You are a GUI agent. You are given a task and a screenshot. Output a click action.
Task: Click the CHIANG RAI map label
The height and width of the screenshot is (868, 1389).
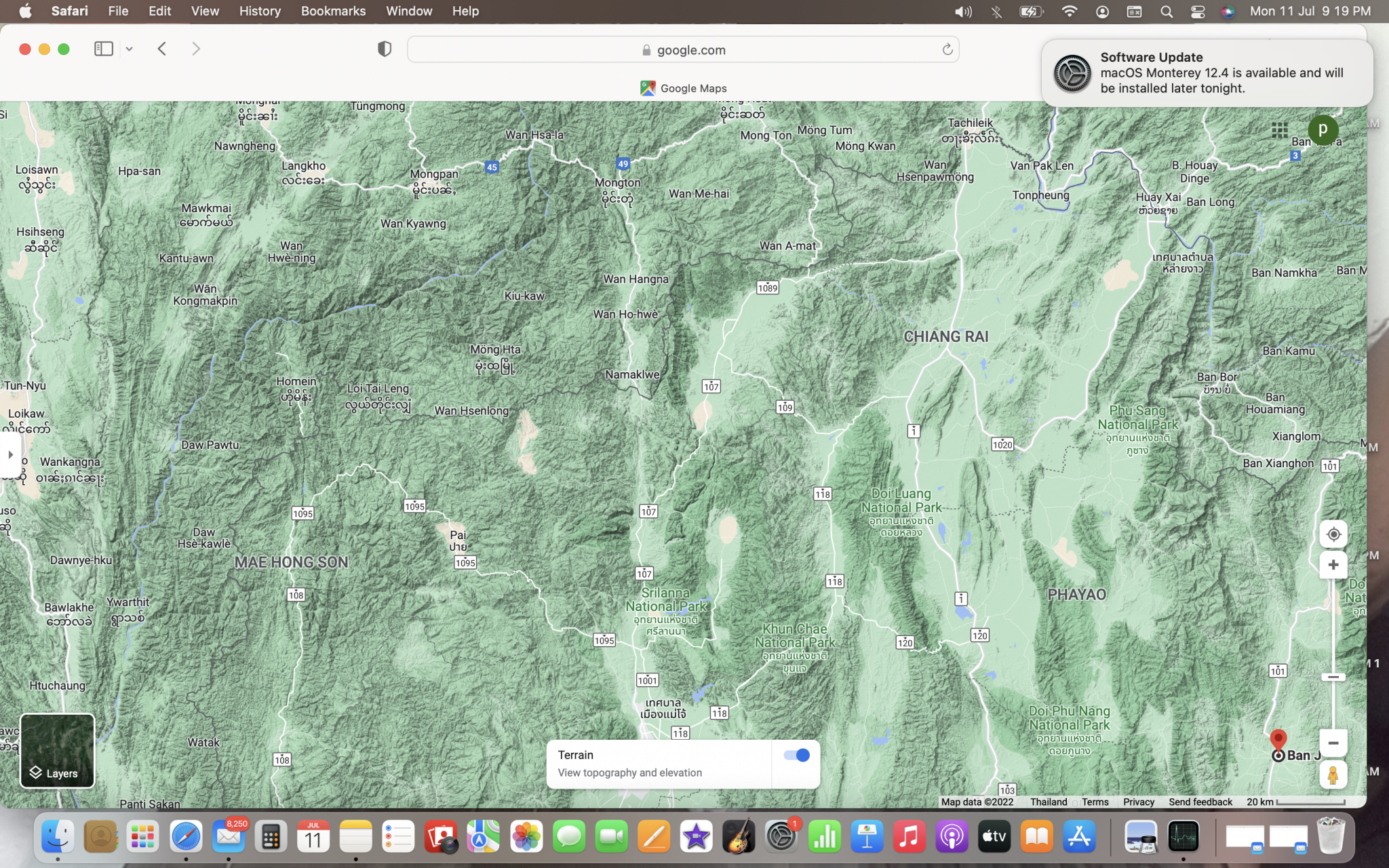click(x=945, y=336)
